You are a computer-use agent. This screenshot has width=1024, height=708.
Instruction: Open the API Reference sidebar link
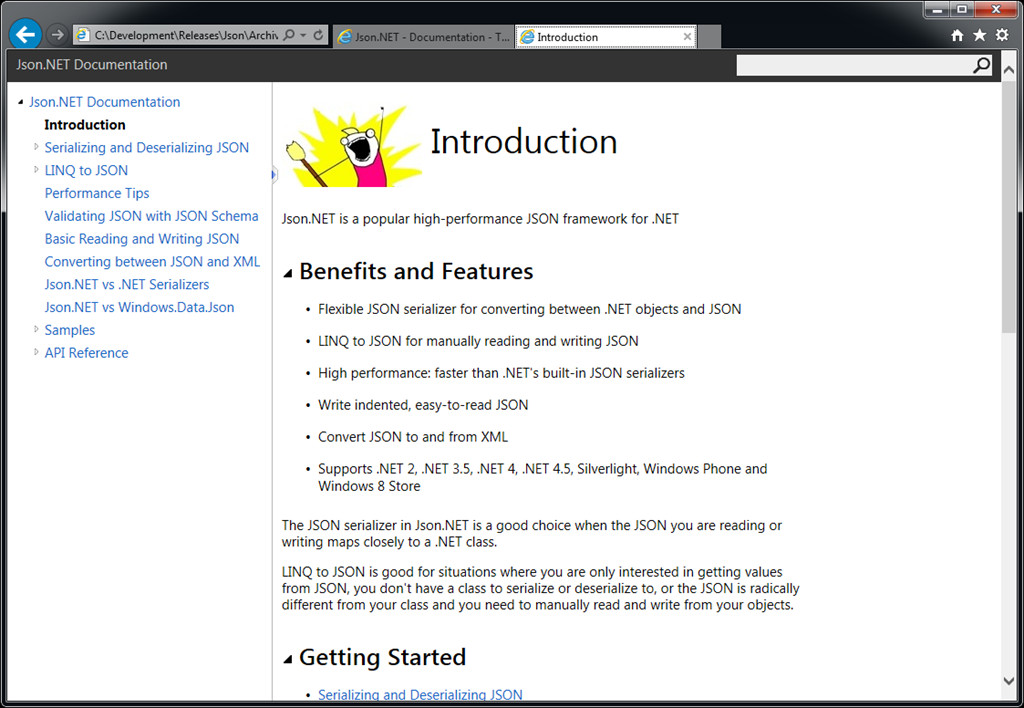86,353
